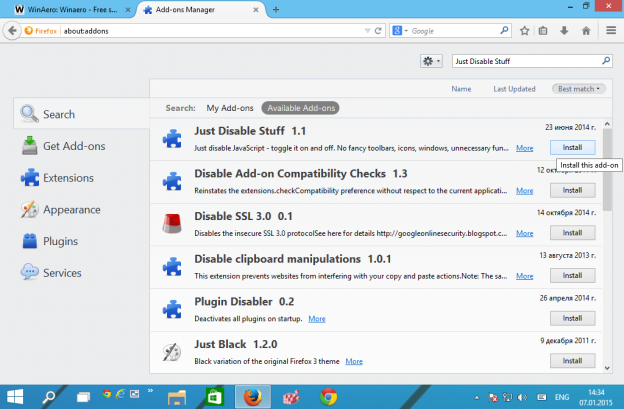Install Disable clipboard manipulations add-on
624x409 pixels.
pos(572,275)
